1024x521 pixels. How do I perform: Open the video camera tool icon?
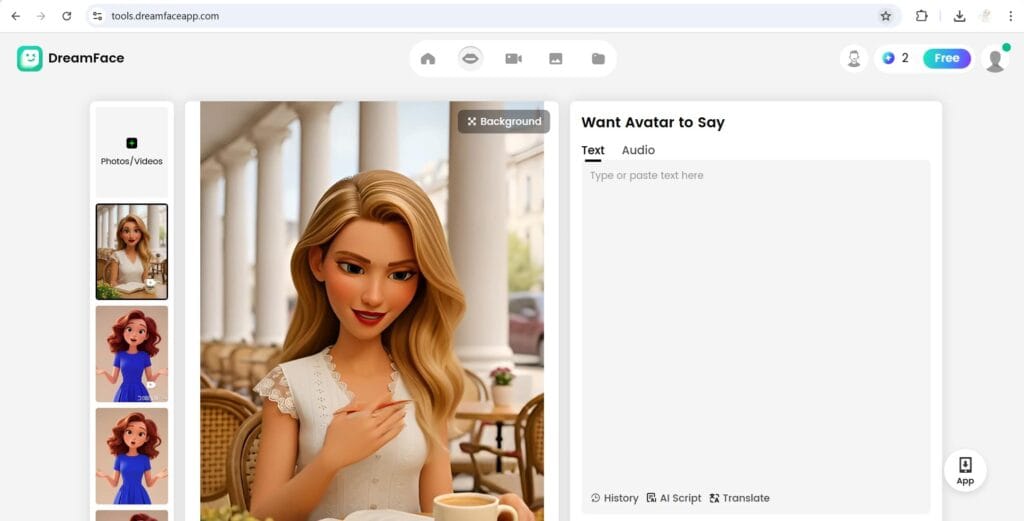(x=513, y=59)
